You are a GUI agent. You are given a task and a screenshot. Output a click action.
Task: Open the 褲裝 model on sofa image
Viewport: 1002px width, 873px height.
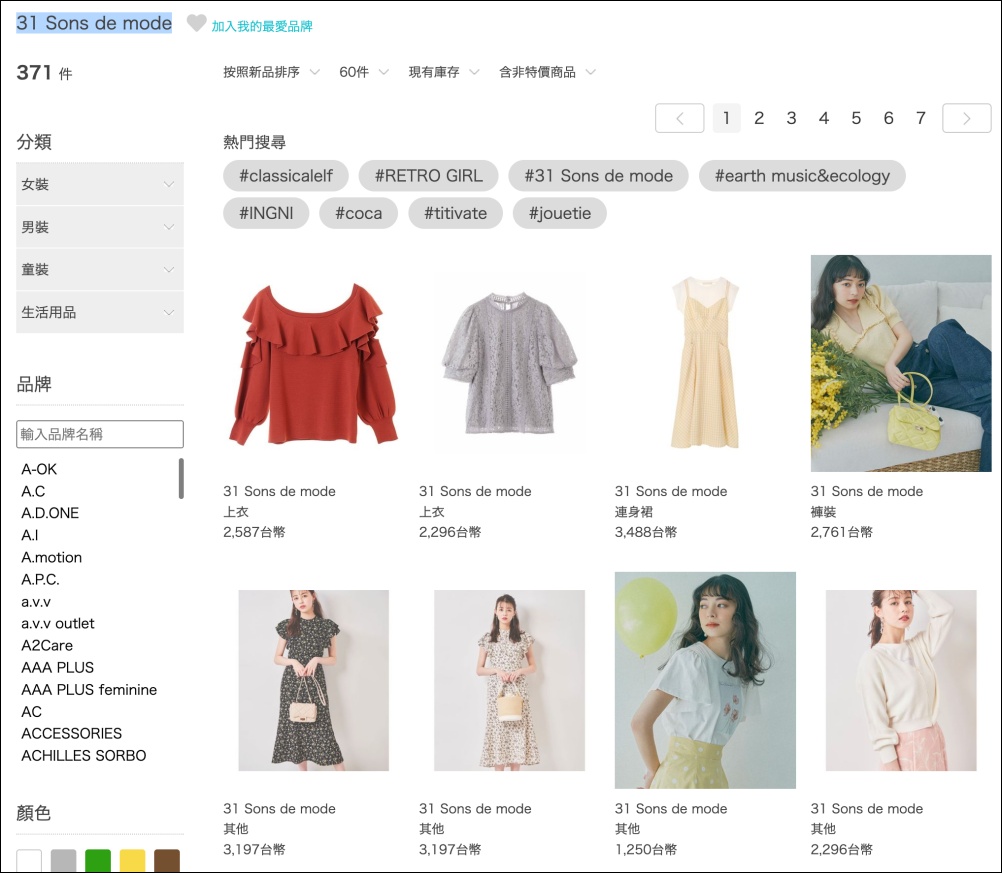pyautogui.click(x=901, y=363)
